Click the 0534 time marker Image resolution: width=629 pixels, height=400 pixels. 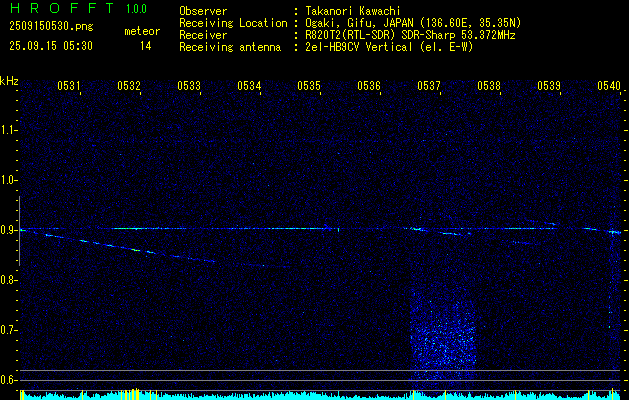pyautogui.click(x=249, y=85)
